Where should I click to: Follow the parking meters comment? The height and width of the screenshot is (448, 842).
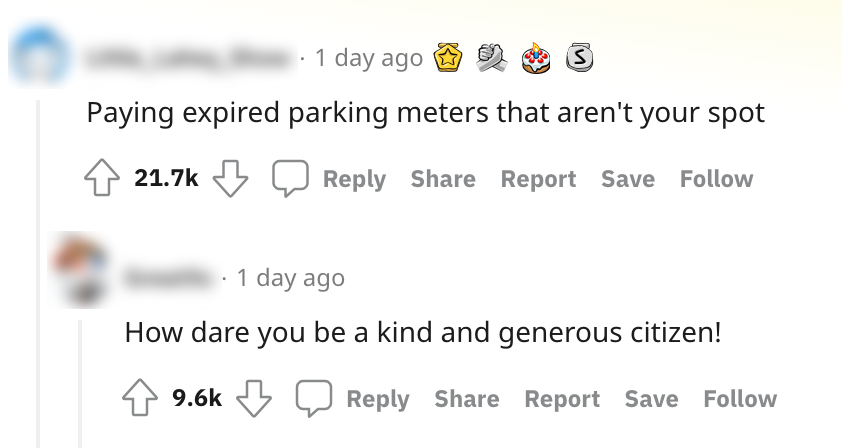point(716,179)
